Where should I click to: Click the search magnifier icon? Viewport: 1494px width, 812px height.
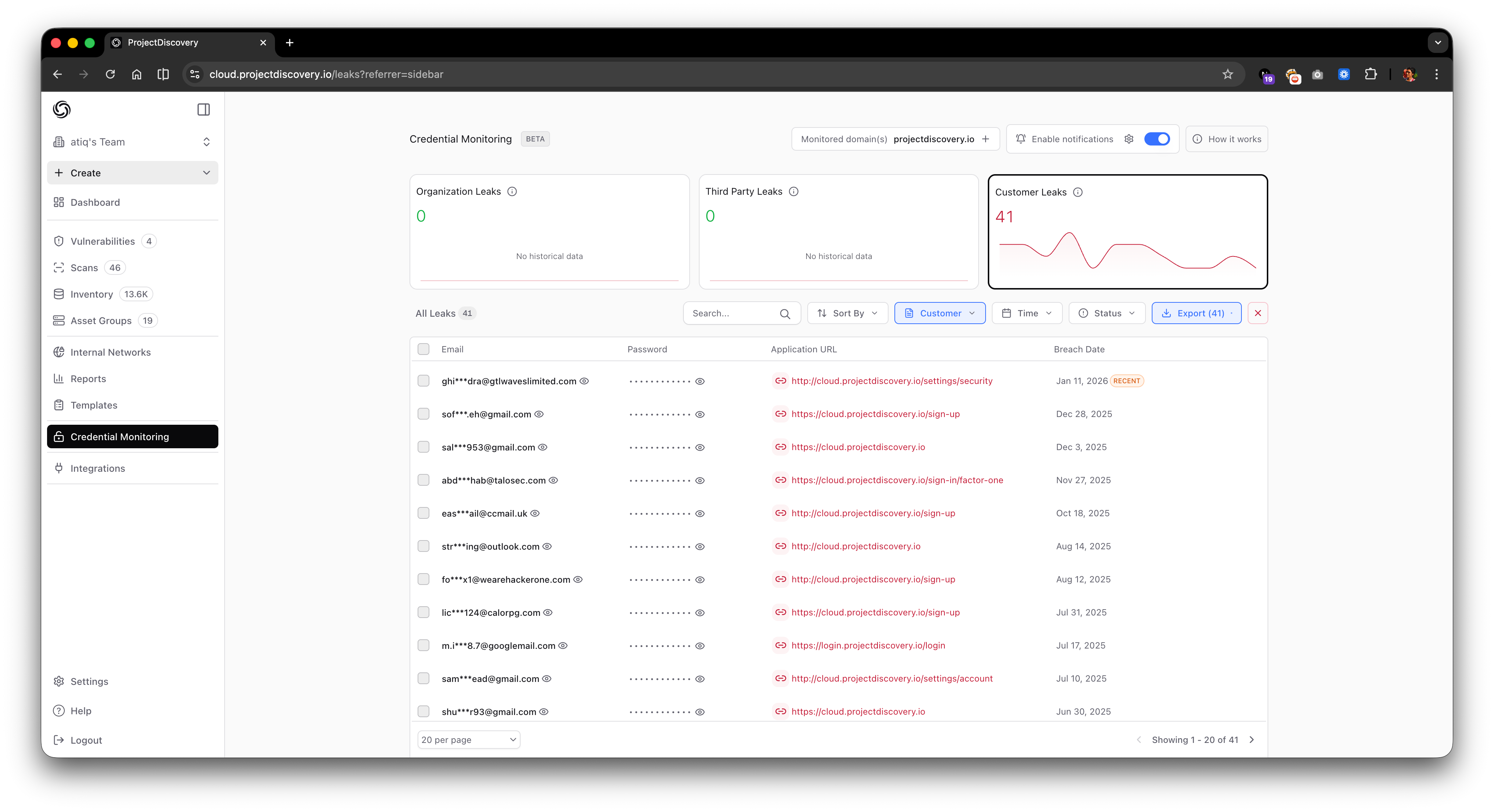(785, 313)
